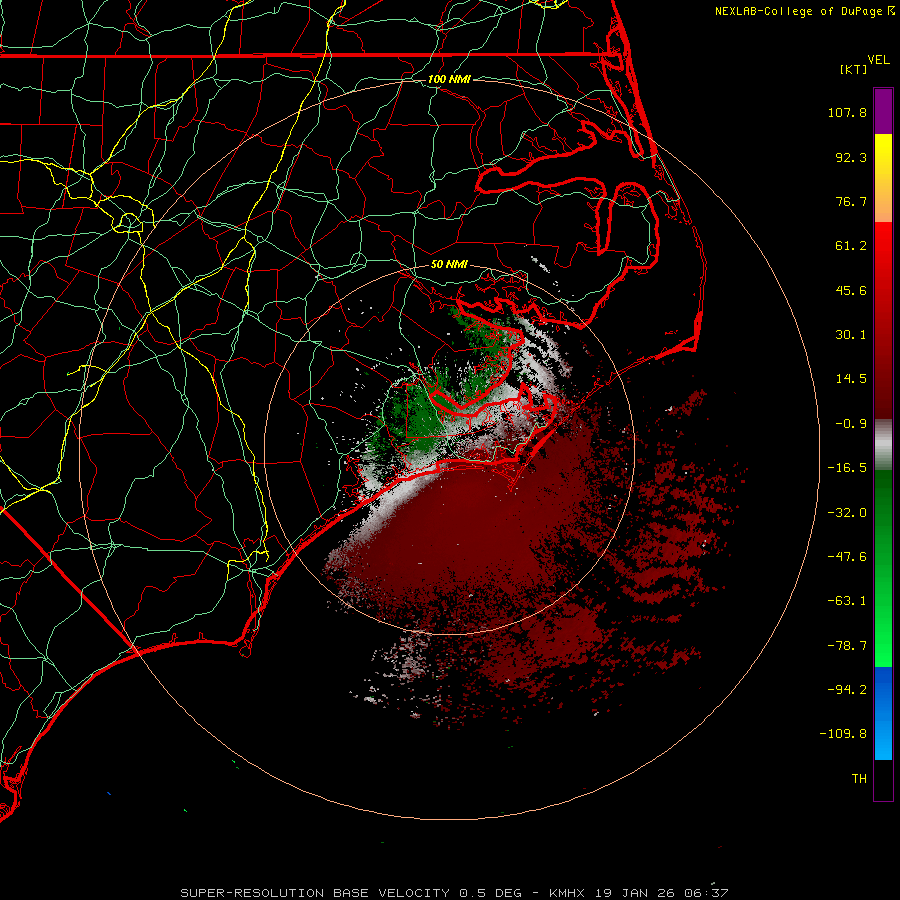Click the [KT] units label
The height and width of the screenshot is (900, 900).
tap(854, 69)
